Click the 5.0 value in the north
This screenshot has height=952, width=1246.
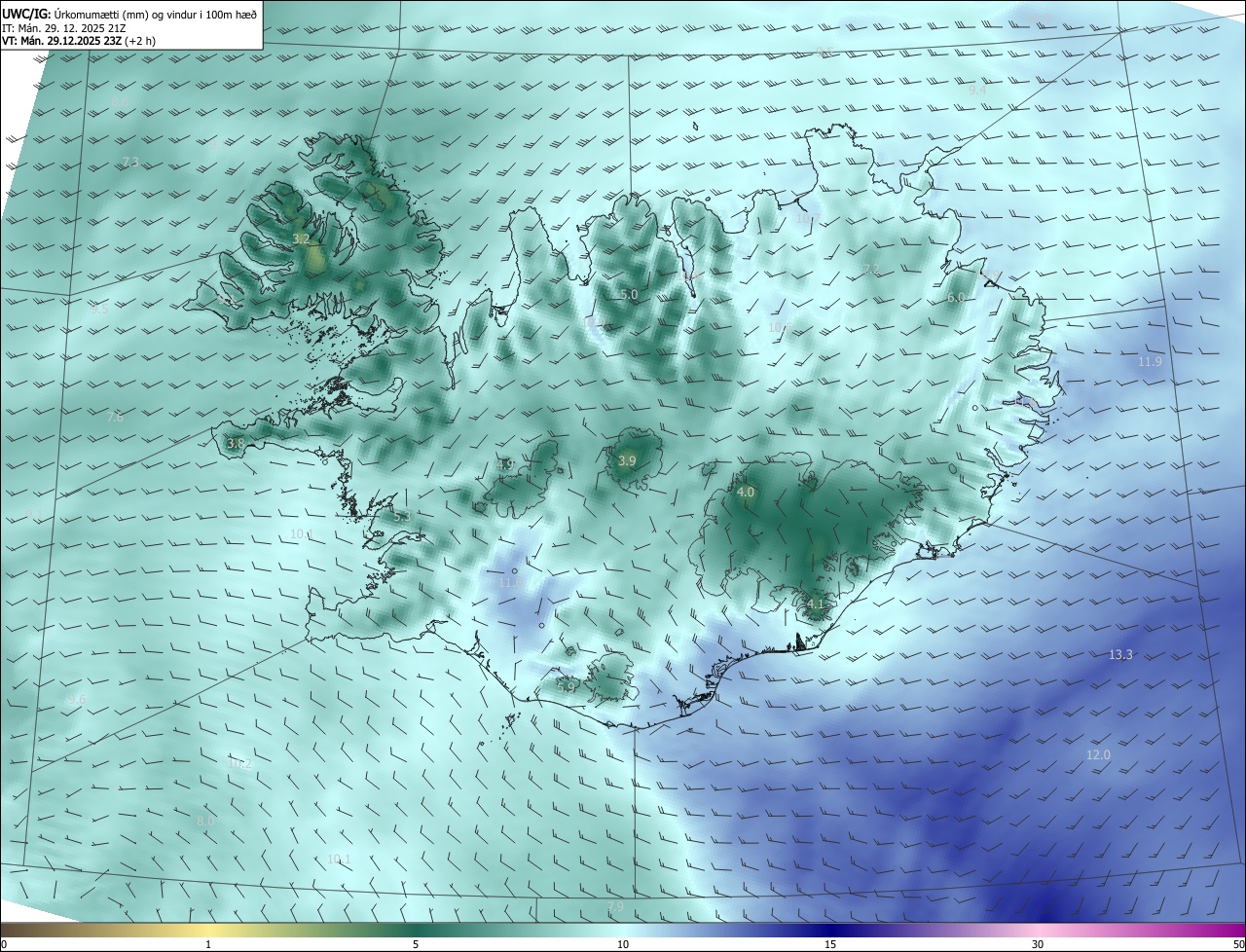(x=629, y=295)
